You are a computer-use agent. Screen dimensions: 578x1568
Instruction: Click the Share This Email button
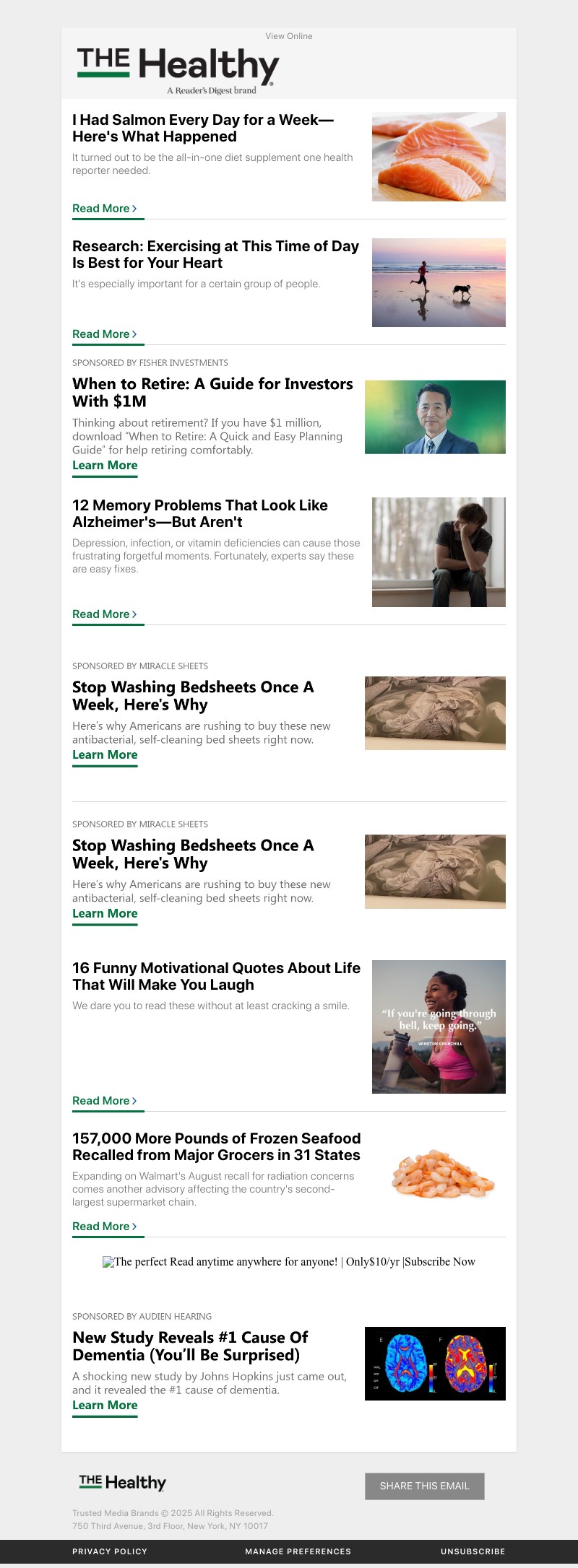coord(425,1486)
